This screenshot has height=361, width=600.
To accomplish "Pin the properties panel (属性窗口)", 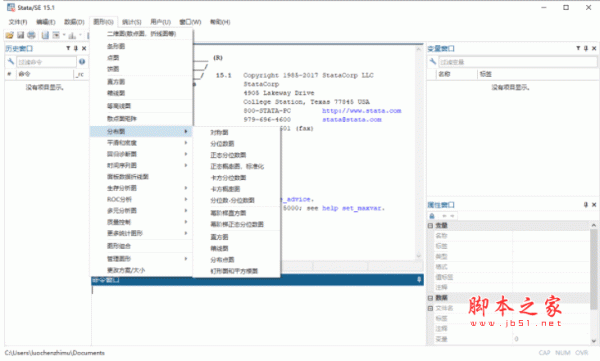I will tap(586, 205).
